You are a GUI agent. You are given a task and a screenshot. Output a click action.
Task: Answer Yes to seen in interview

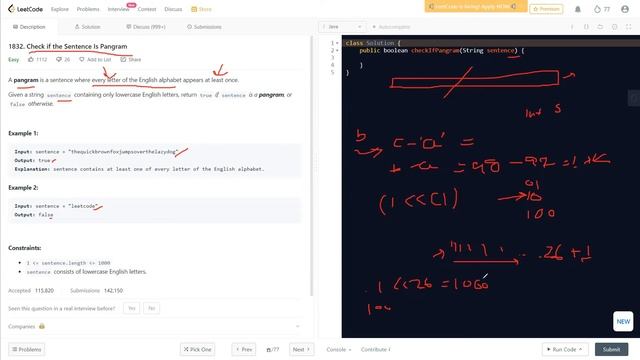(131, 308)
